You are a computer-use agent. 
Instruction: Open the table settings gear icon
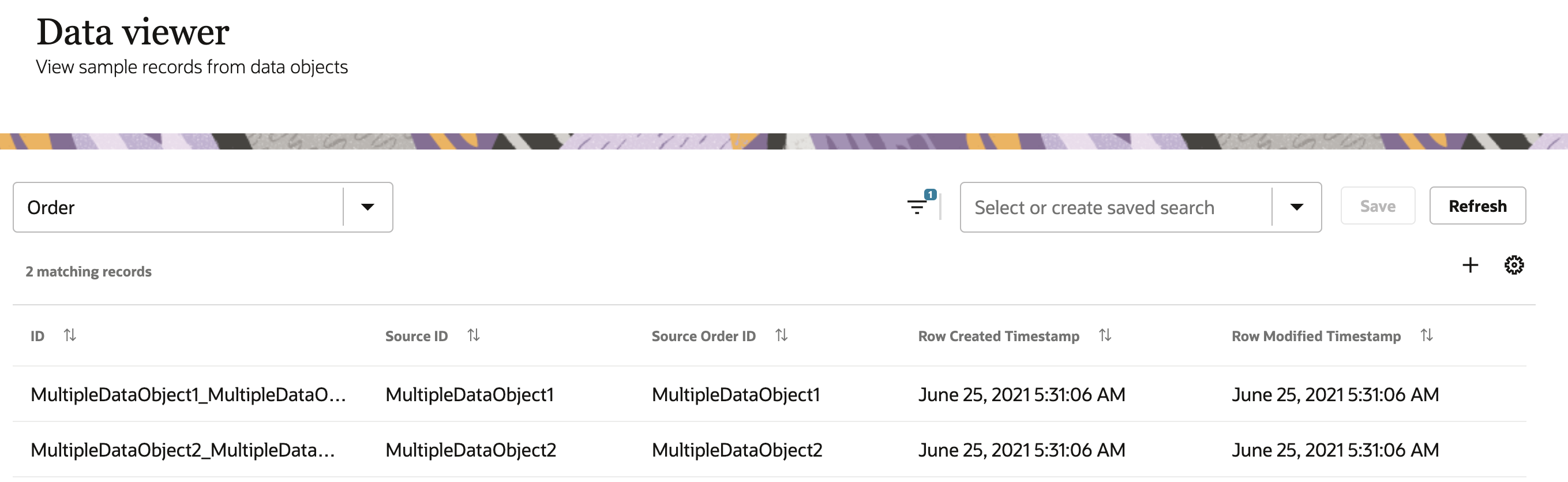1514,264
